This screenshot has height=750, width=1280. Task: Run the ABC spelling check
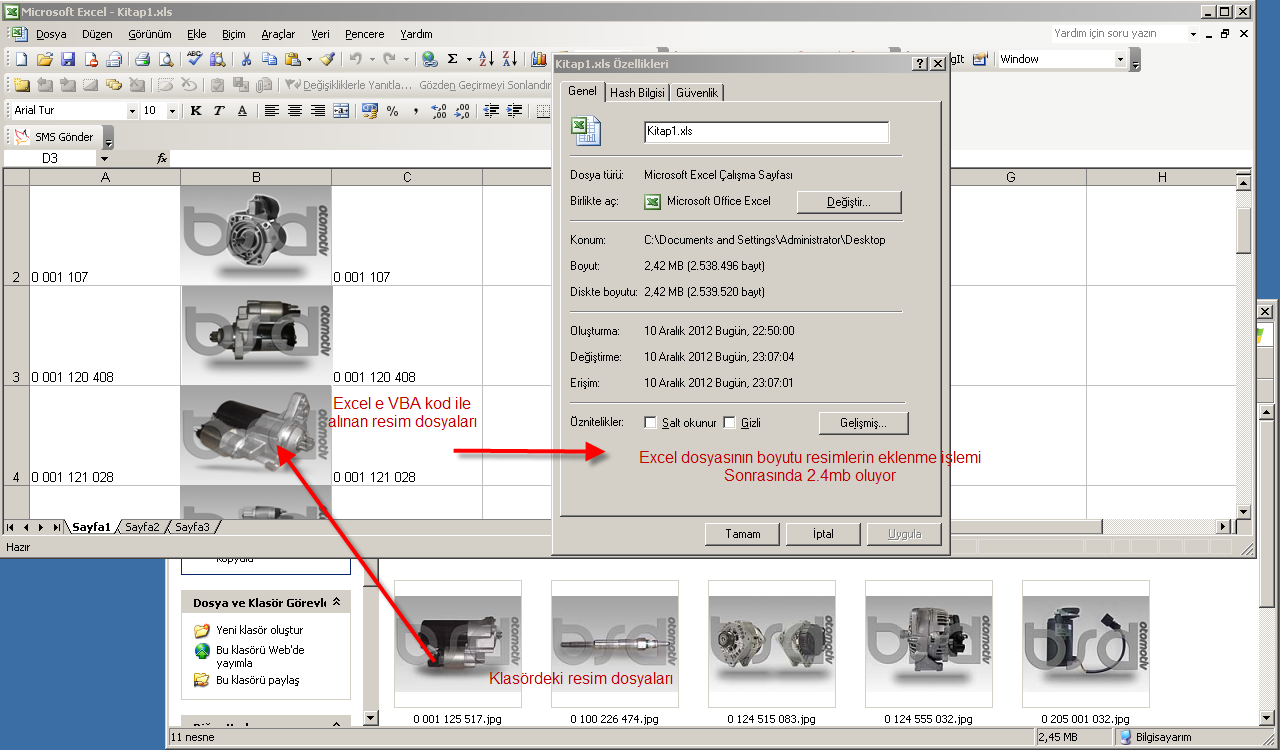pos(194,59)
